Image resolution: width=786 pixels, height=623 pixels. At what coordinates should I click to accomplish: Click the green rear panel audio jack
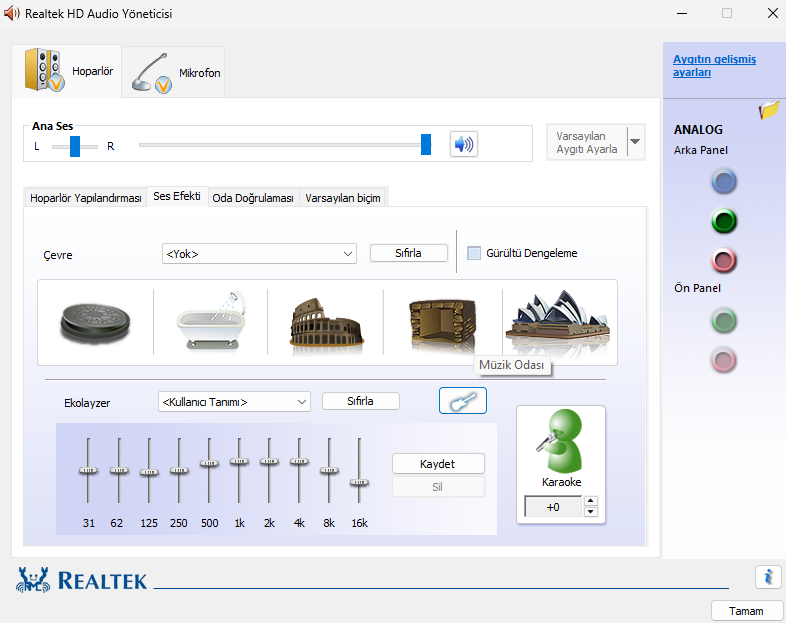pos(723,221)
